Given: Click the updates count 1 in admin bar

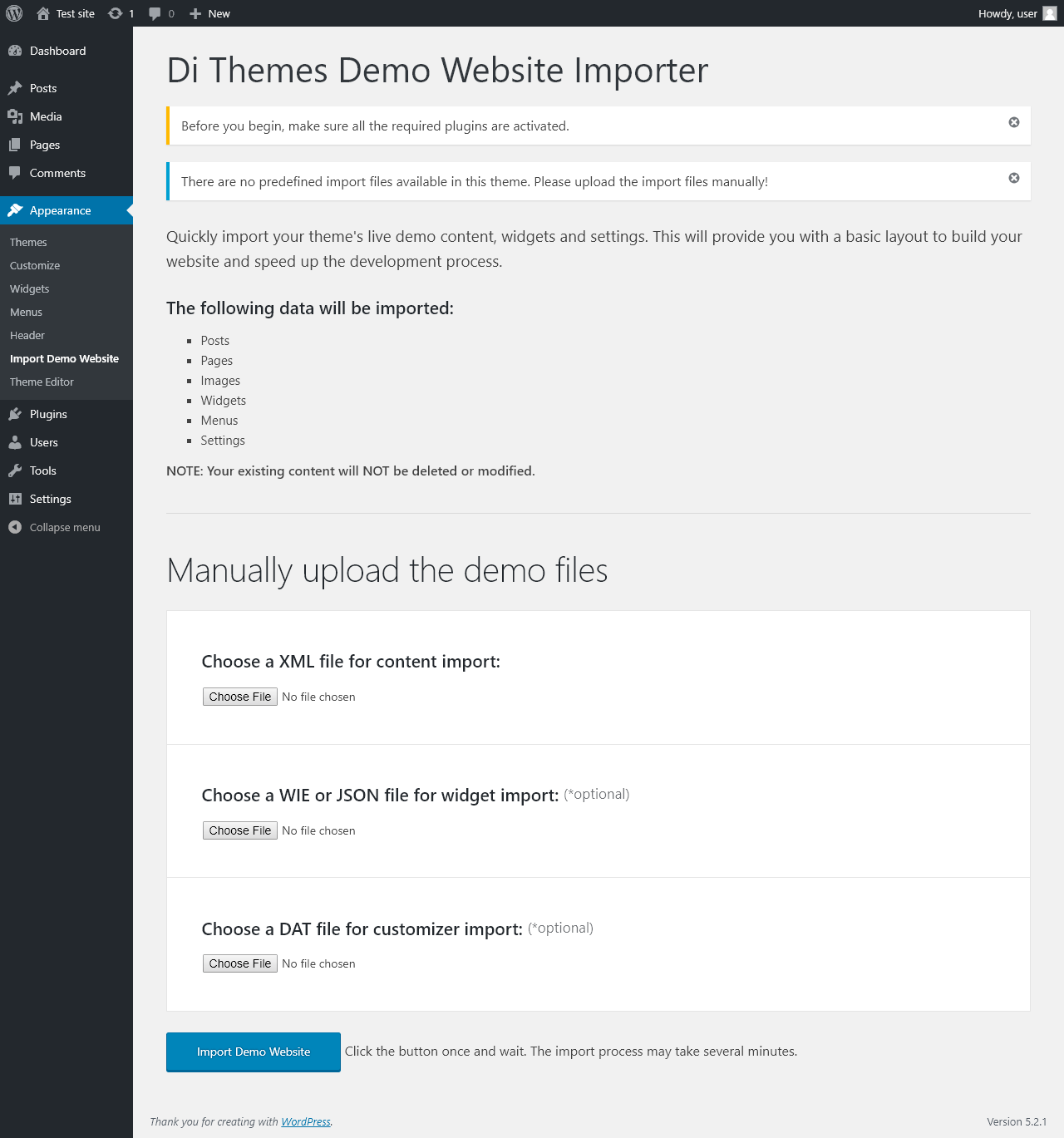Looking at the screenshot, I should pyautogui.click(x=131, y=13).
